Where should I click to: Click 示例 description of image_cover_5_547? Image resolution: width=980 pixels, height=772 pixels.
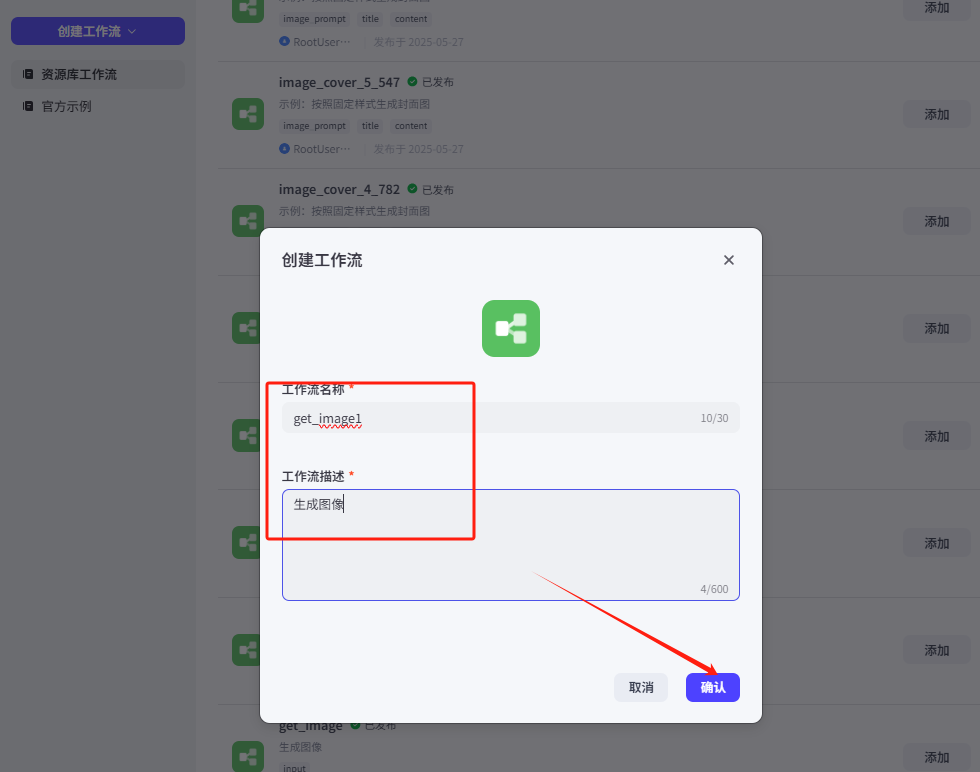pos(354,104)
